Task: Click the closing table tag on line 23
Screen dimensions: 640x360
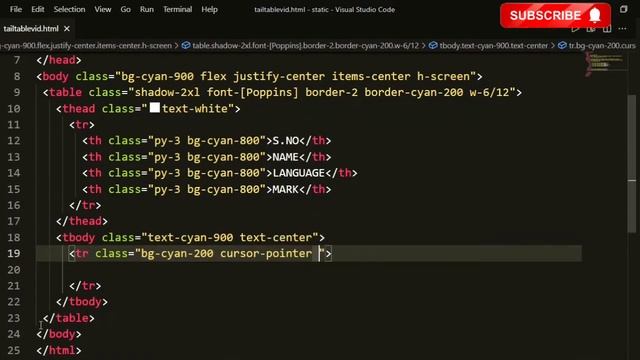Action: (69, 318)
